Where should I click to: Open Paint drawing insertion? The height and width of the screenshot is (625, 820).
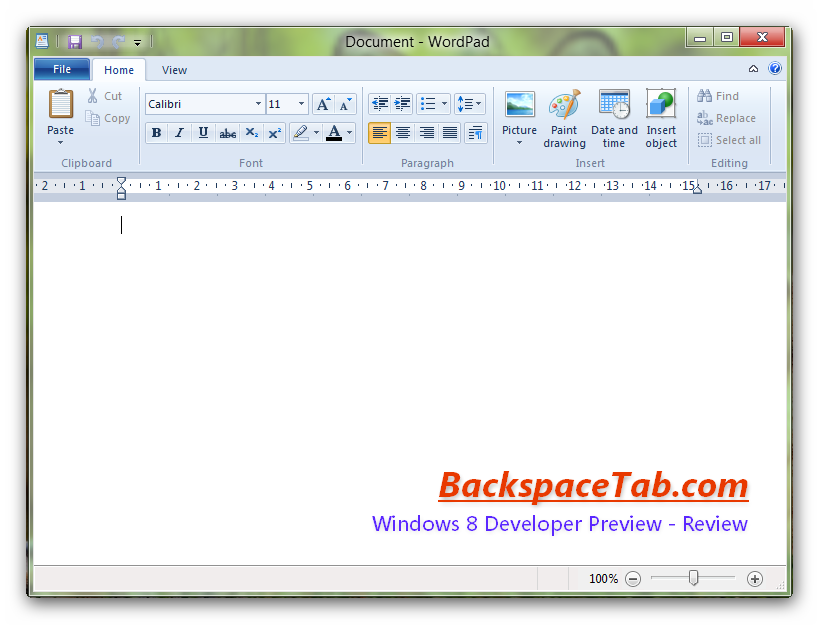[x=564, y=112]
